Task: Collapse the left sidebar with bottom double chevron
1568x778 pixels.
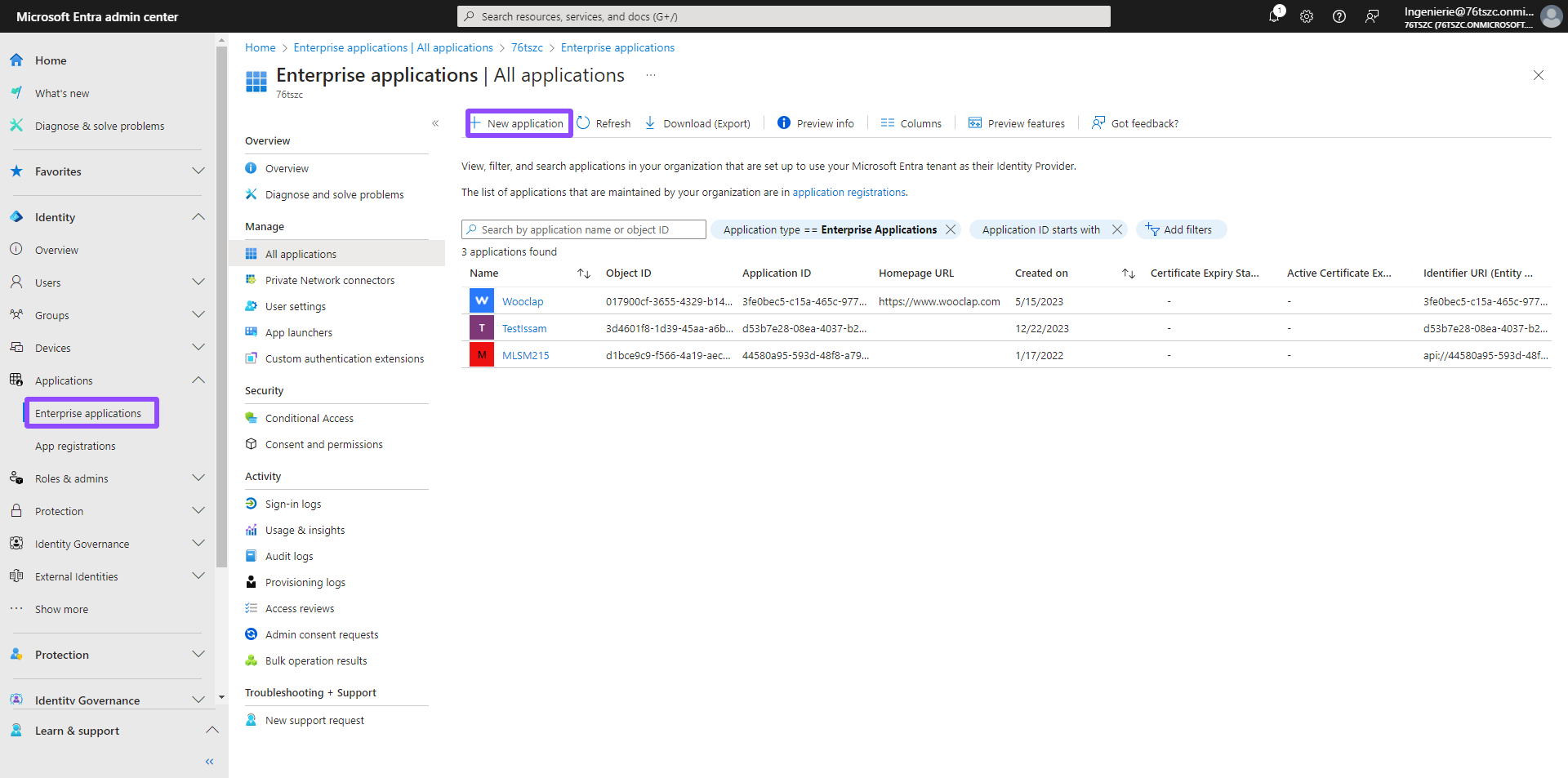Action: point(210,762)
